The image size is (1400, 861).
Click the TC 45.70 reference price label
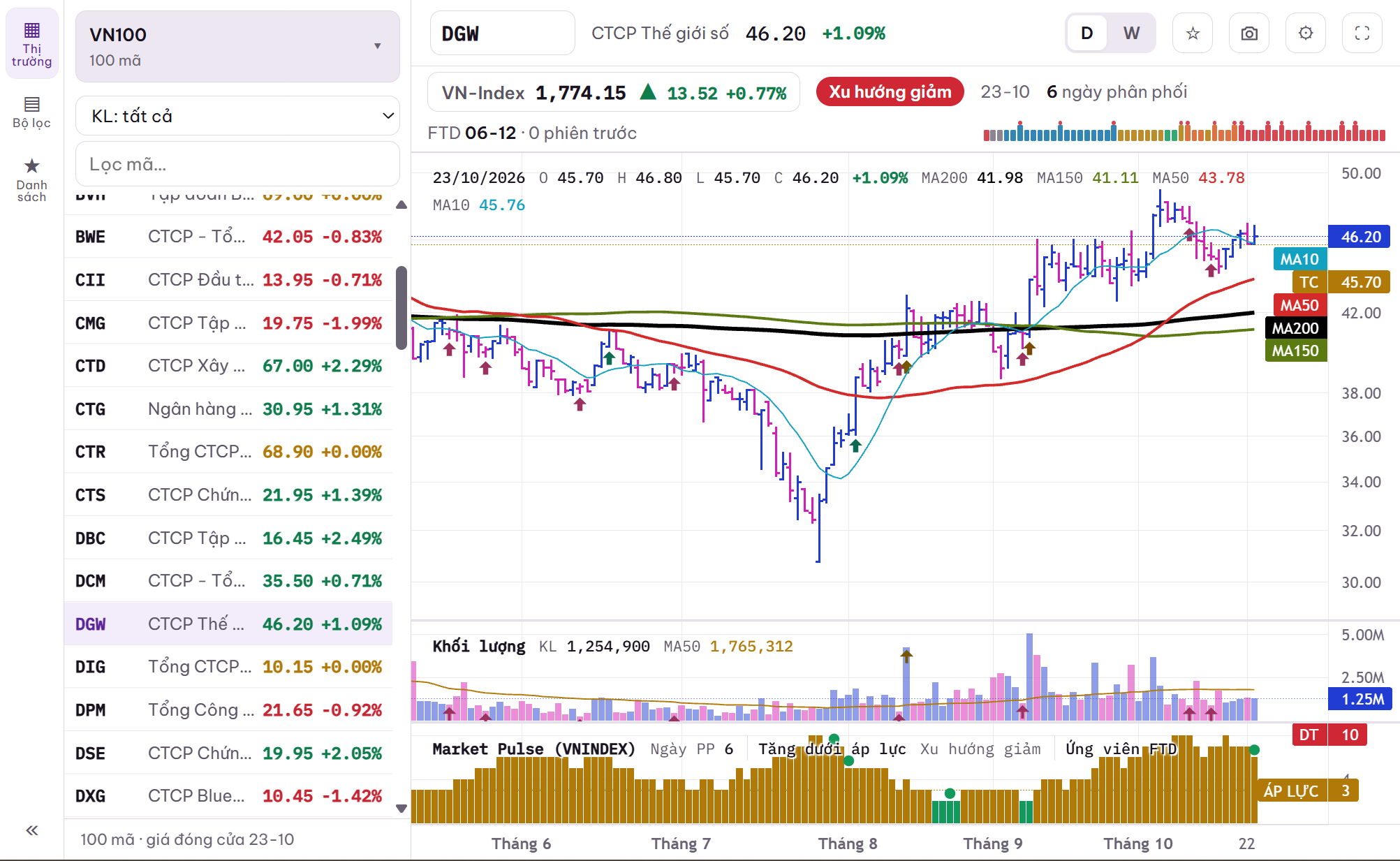pyautogui.click(x=1341, y=282)
